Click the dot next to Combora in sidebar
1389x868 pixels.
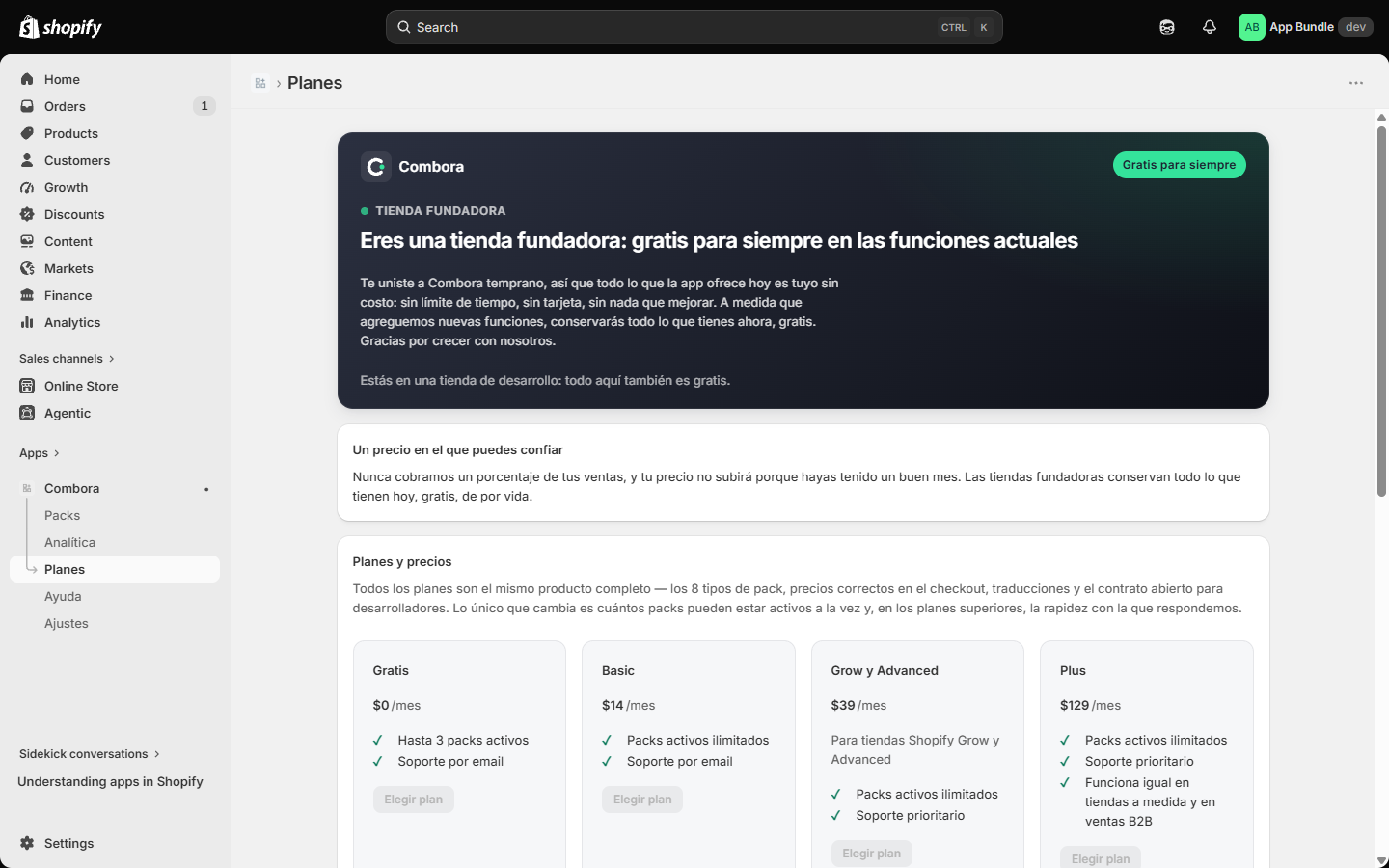[x=206, y=489]
